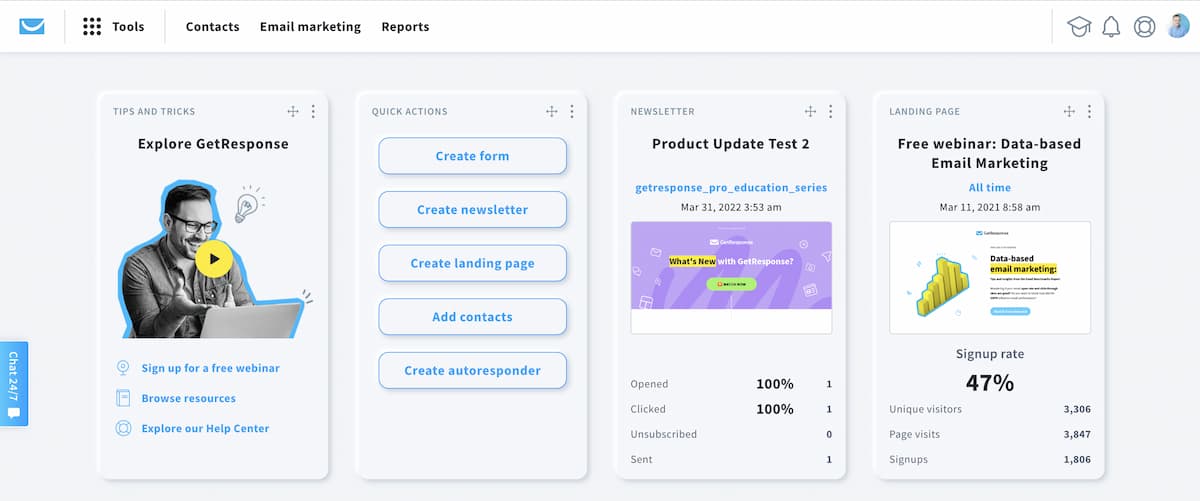Click the Unsubscribed row label
1200x501 pixels.
pos(664,434)
